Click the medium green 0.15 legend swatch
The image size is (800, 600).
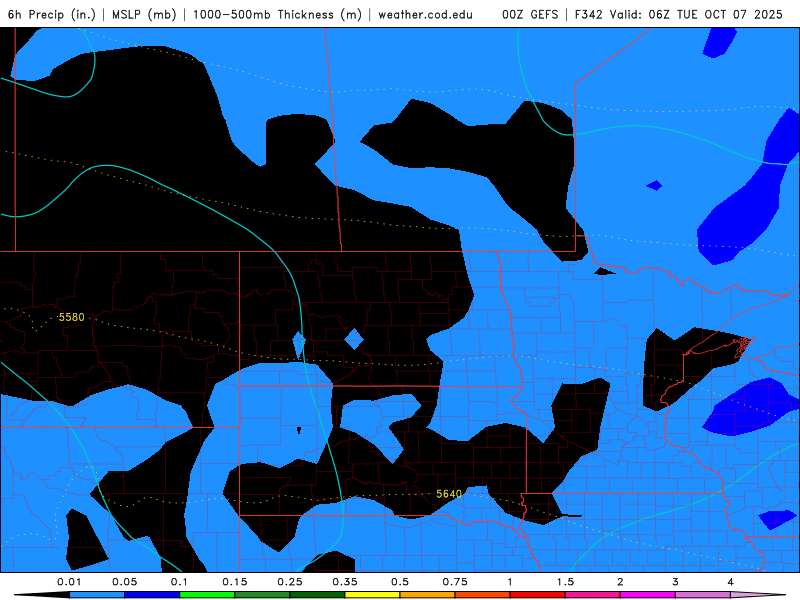tap(262, 595)
